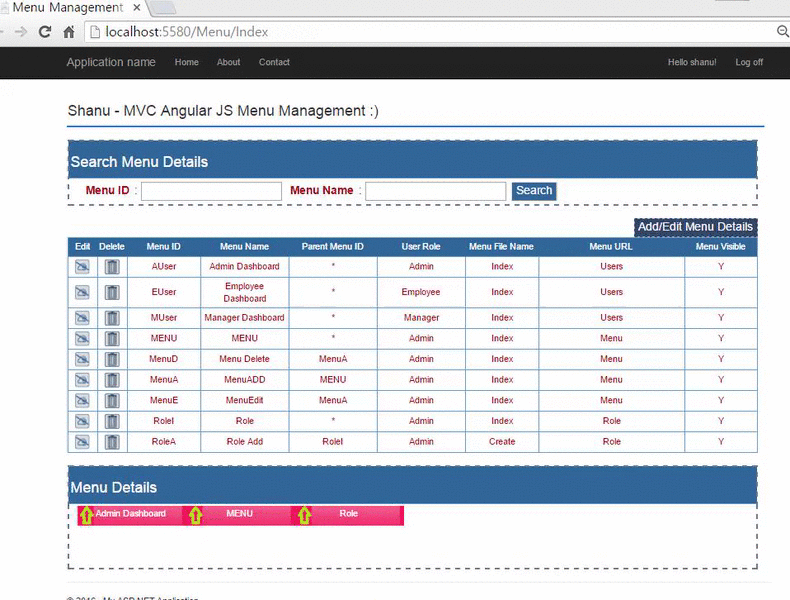This screenshot has height=600, width=790.
Task: Delete the MenuD row
Action: (112, 359)
